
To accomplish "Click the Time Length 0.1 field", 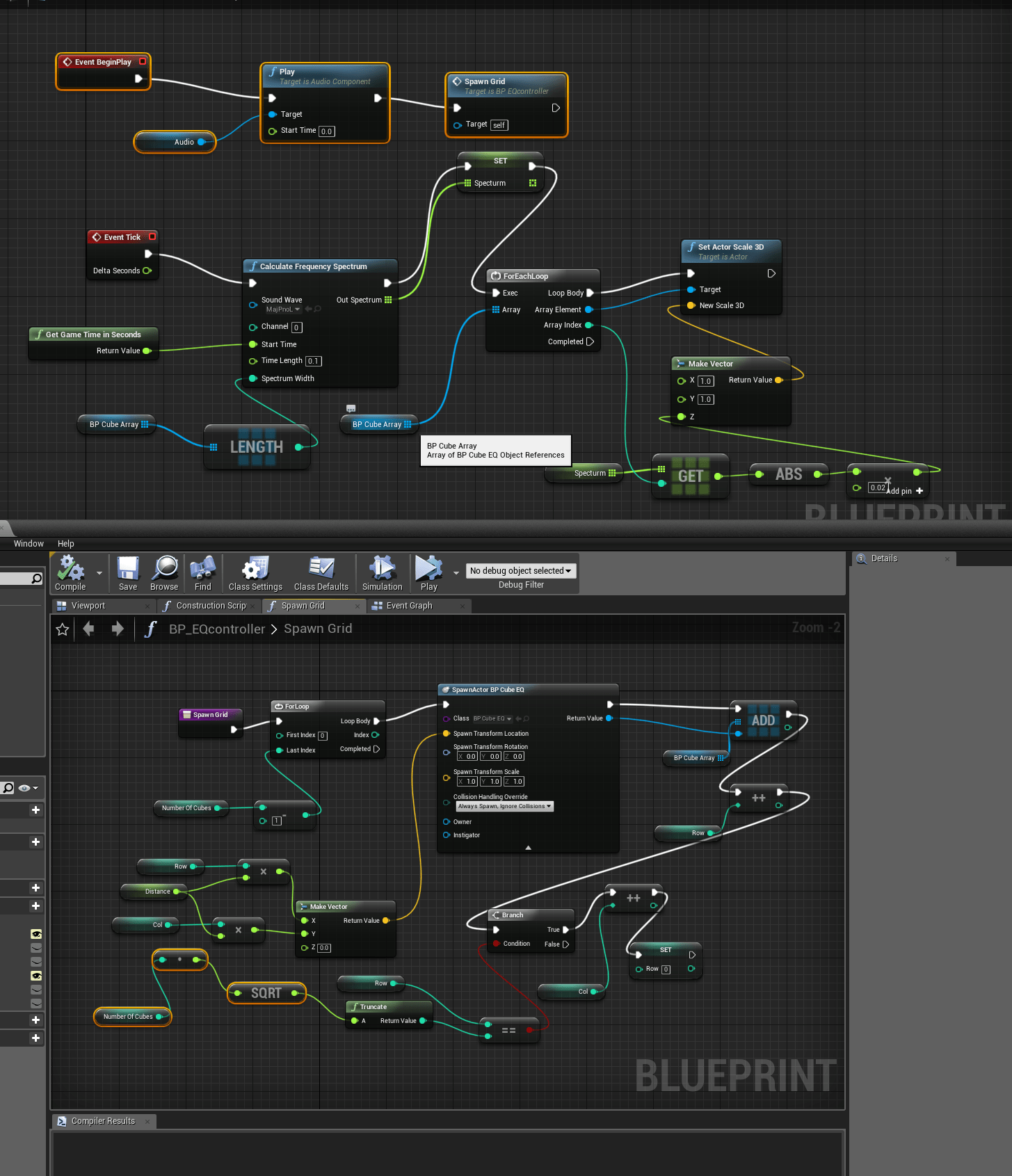I will click(314, 362).
